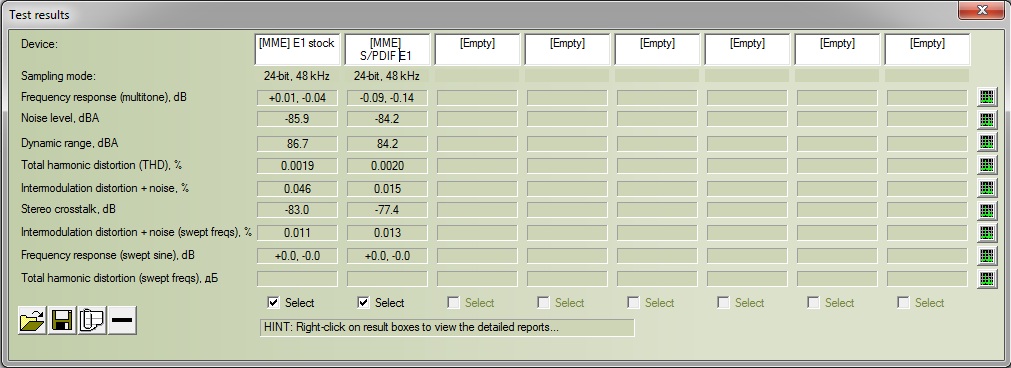Image resolution: width=1011 pixels, height=368 pixels.
Task: Click the HINT right-click message bar
Action: [x=447, y=327]
